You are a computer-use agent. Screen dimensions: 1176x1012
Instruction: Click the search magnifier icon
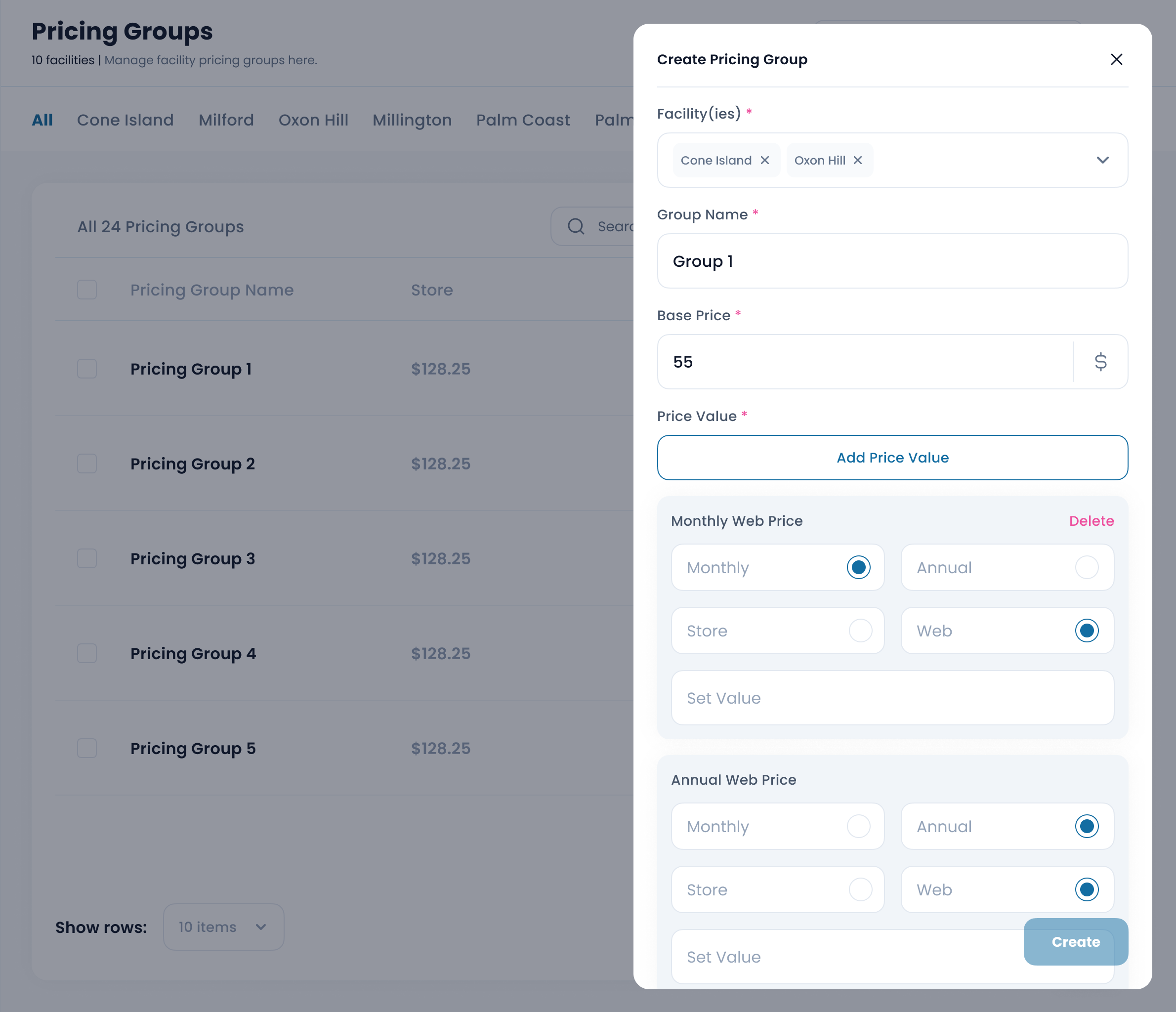[576, 226]
